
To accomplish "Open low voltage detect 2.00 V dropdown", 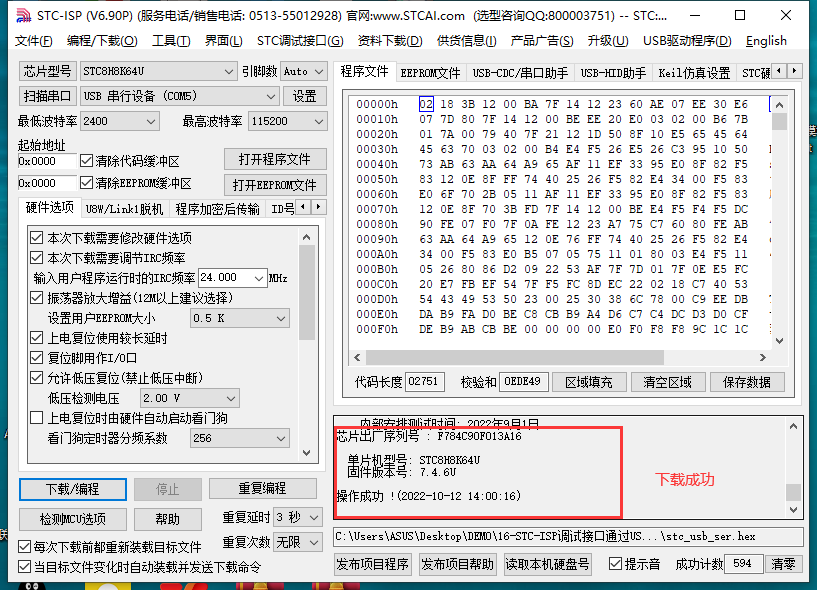I will point(190,399).
